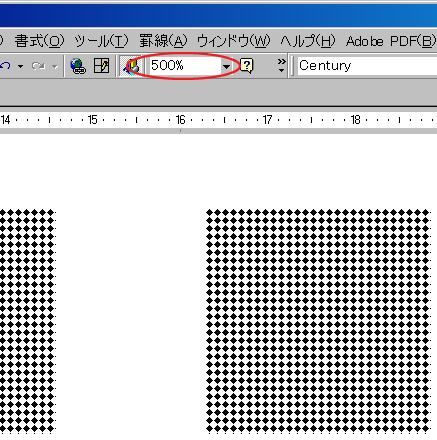This screenshot has height=440, width=437.
Task: Click the Undo arrow icon
Action: tap(6, 66)
